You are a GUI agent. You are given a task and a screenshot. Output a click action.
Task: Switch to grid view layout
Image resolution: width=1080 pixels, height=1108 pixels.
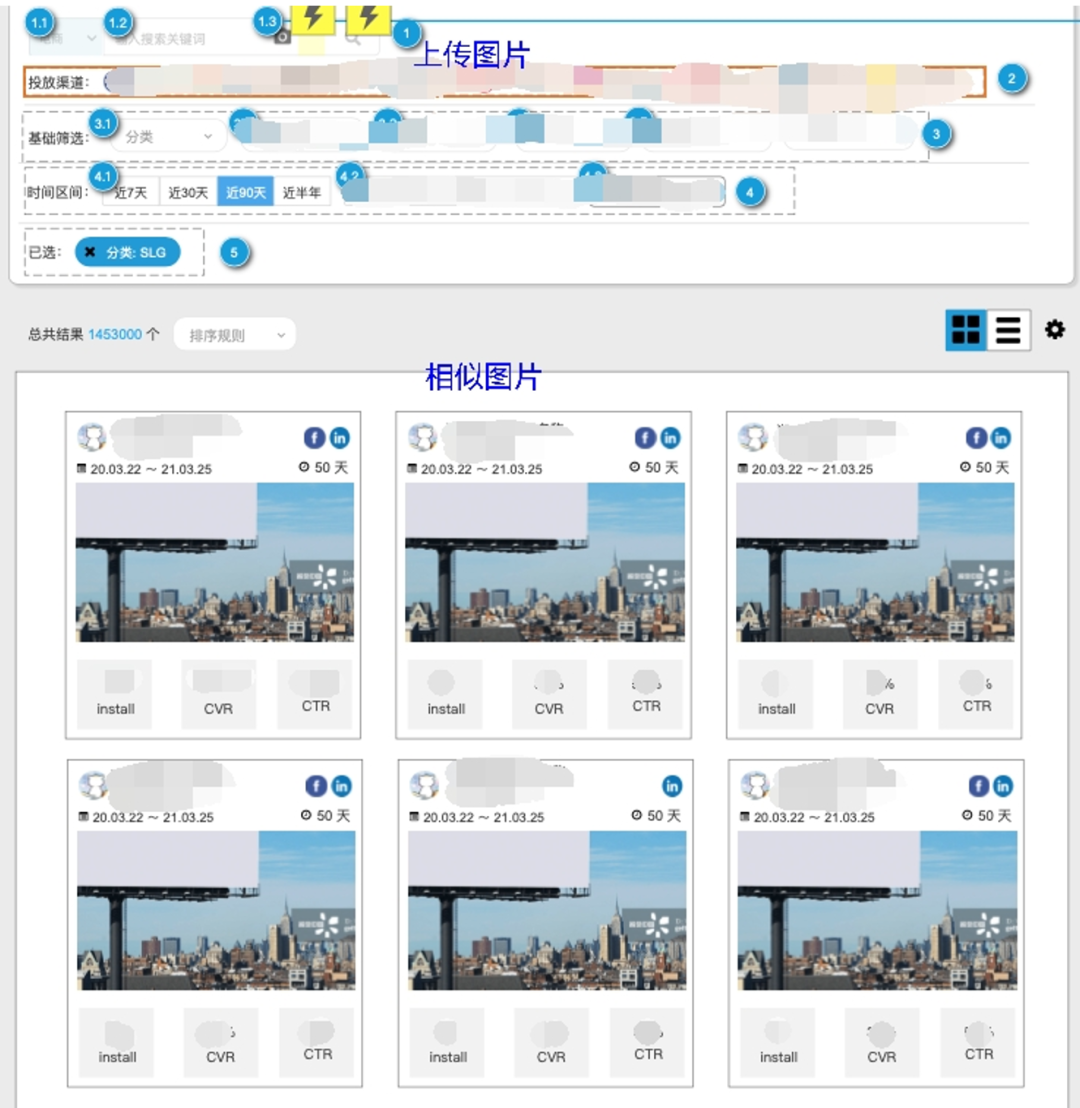966,330
